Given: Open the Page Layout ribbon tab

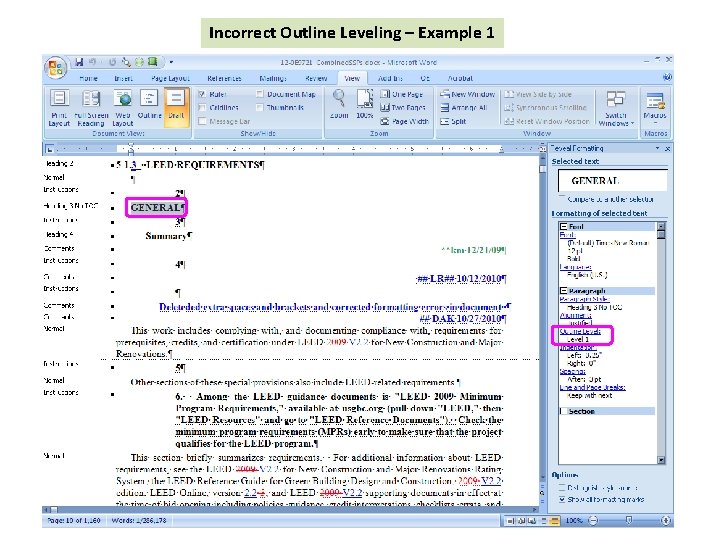Looking at the screenshot, I should point(170,78).
